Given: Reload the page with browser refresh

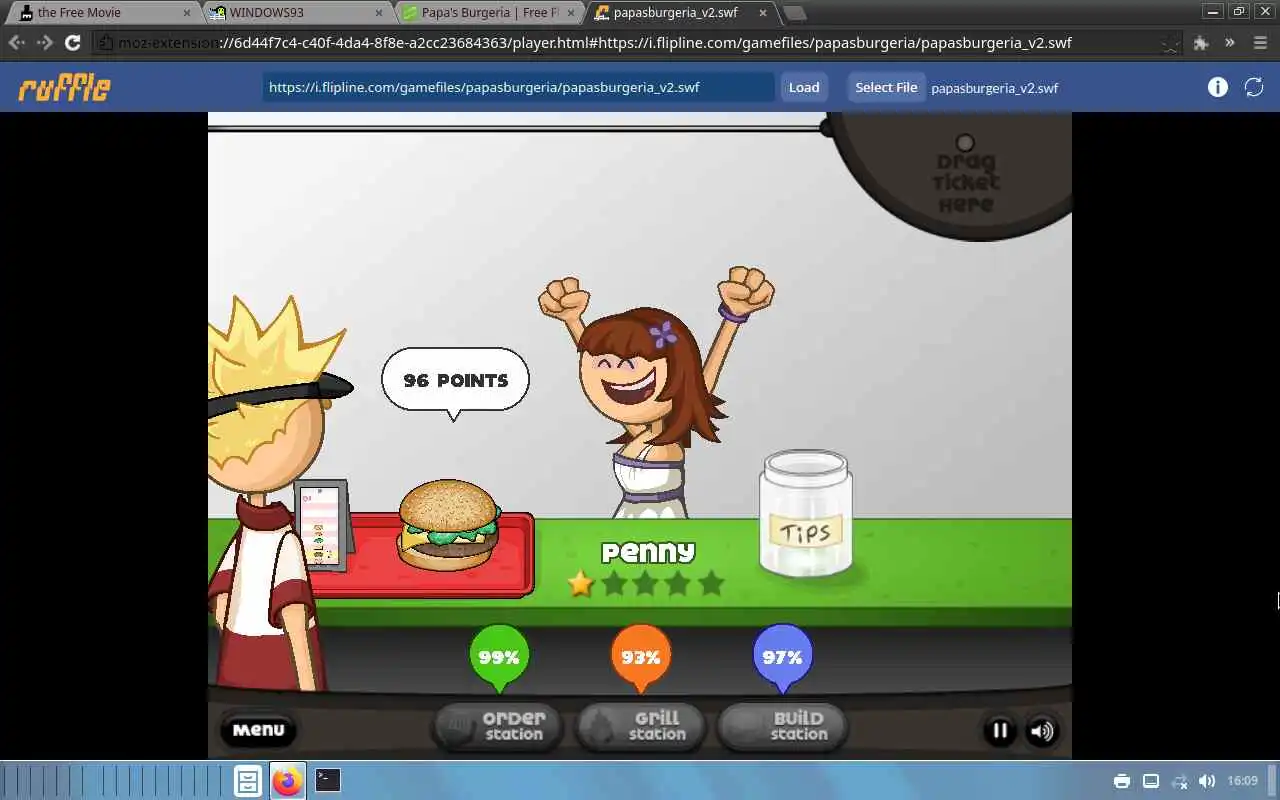Looking at the screenshot, I should 72,43.
